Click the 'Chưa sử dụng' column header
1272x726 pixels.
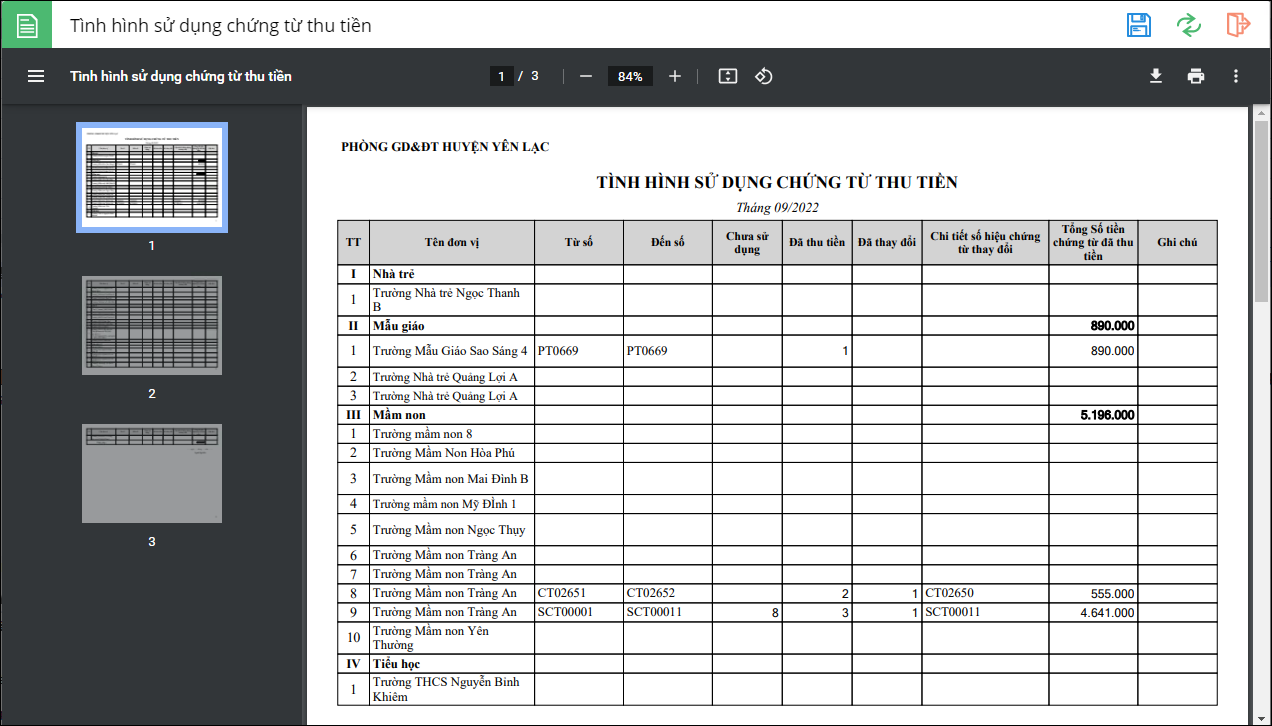[748, 242]
